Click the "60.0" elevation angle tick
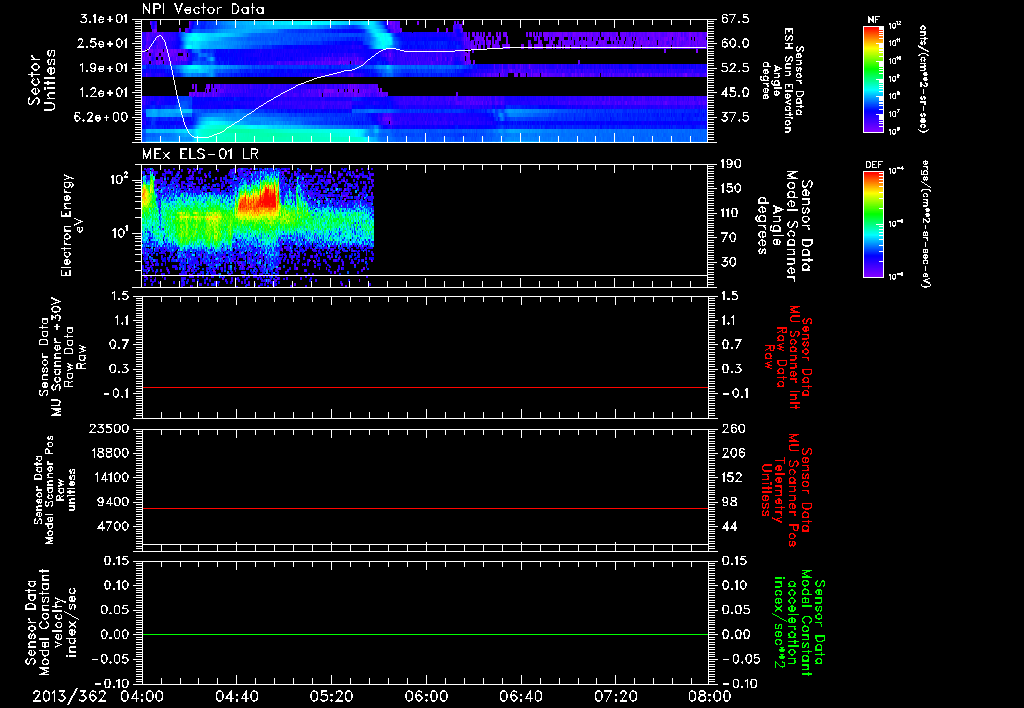 point(735,43)
